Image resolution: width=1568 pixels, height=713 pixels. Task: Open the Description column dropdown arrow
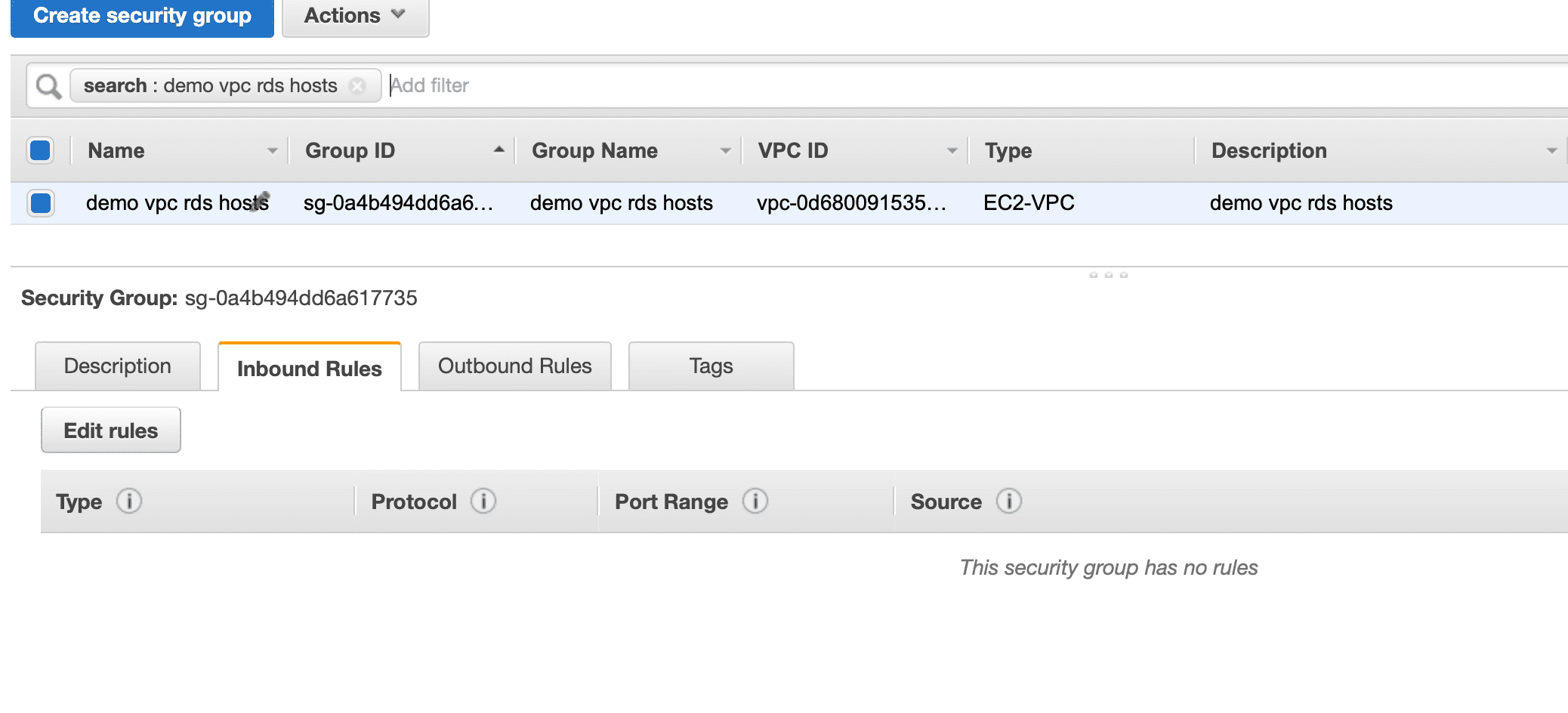click(1551, 151)
